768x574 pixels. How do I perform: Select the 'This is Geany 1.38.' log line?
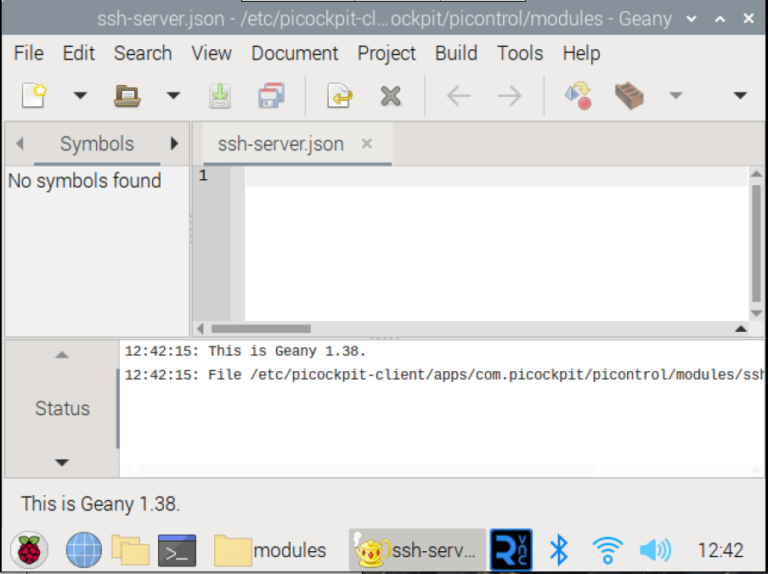pos(245,351)
